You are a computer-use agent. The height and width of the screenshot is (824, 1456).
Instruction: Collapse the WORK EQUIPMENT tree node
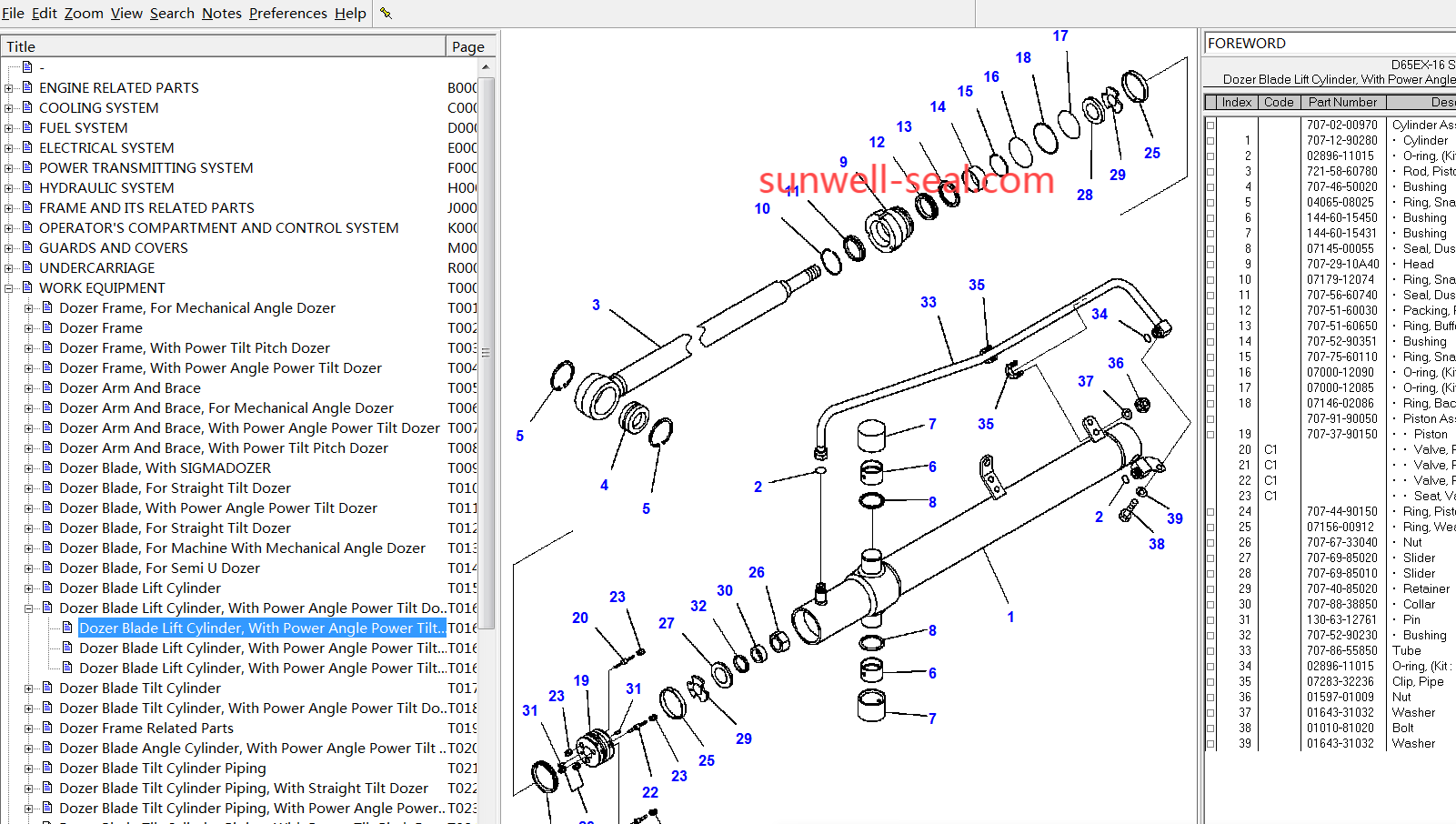(x=9, y=288)
